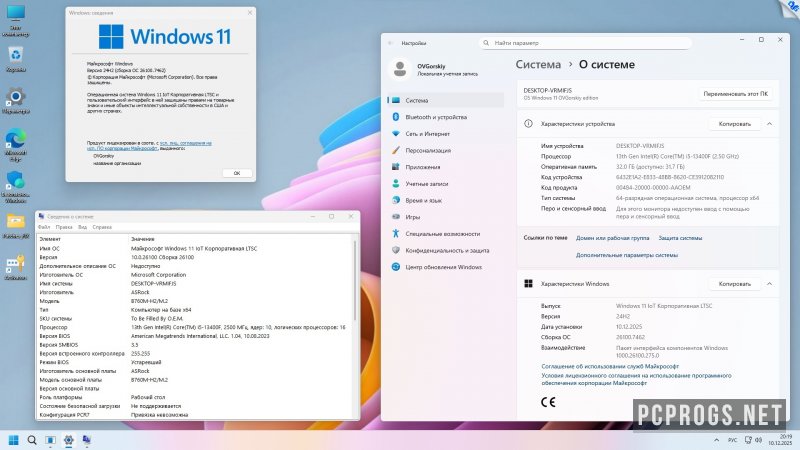
Task: Select the Режим BIOS row
Action: pos(194,362)
